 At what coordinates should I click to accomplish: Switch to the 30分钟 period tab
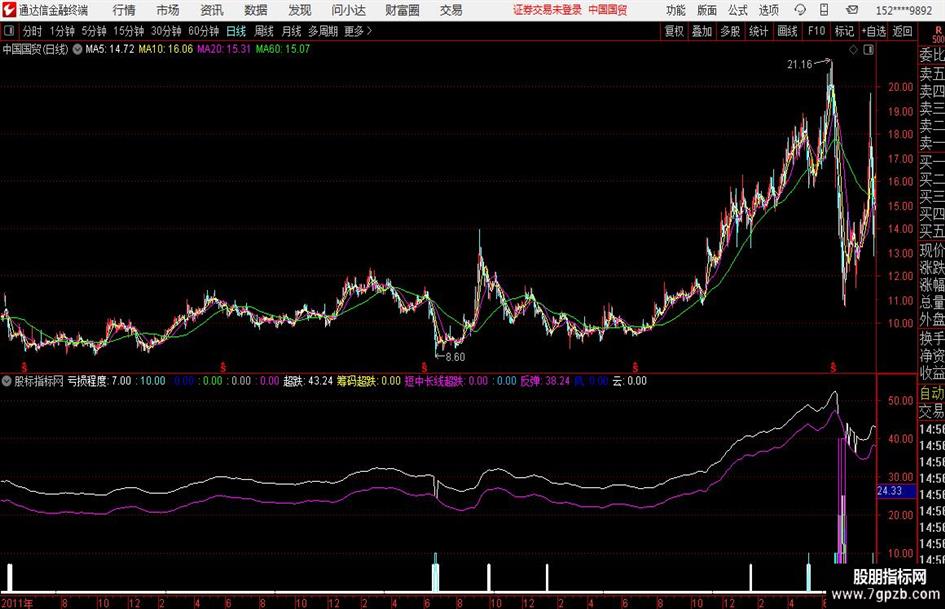(166, 31)
